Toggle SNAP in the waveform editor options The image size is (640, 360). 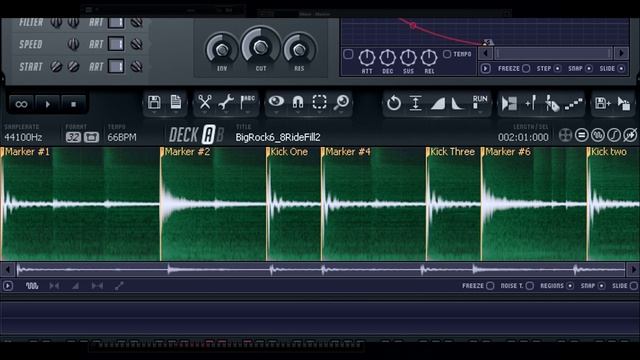click(602, 286)
